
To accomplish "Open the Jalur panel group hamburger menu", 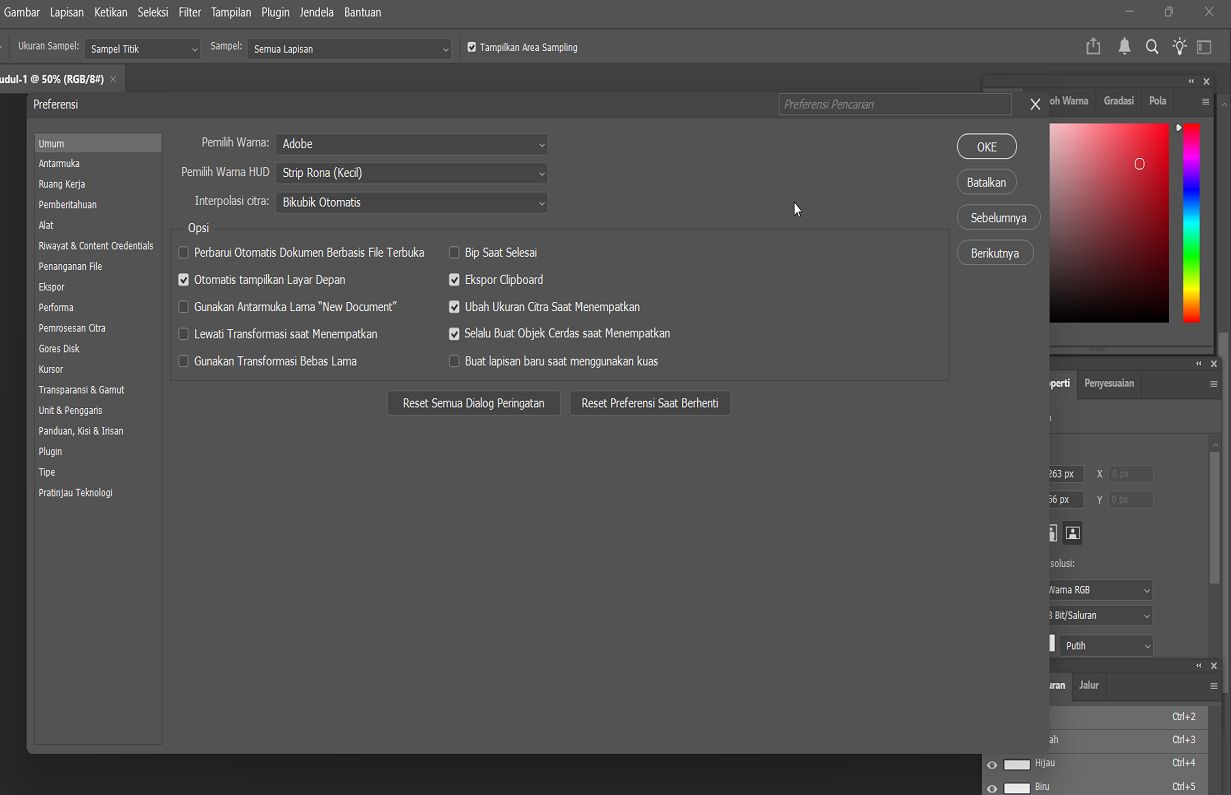I will point(1214,686).
